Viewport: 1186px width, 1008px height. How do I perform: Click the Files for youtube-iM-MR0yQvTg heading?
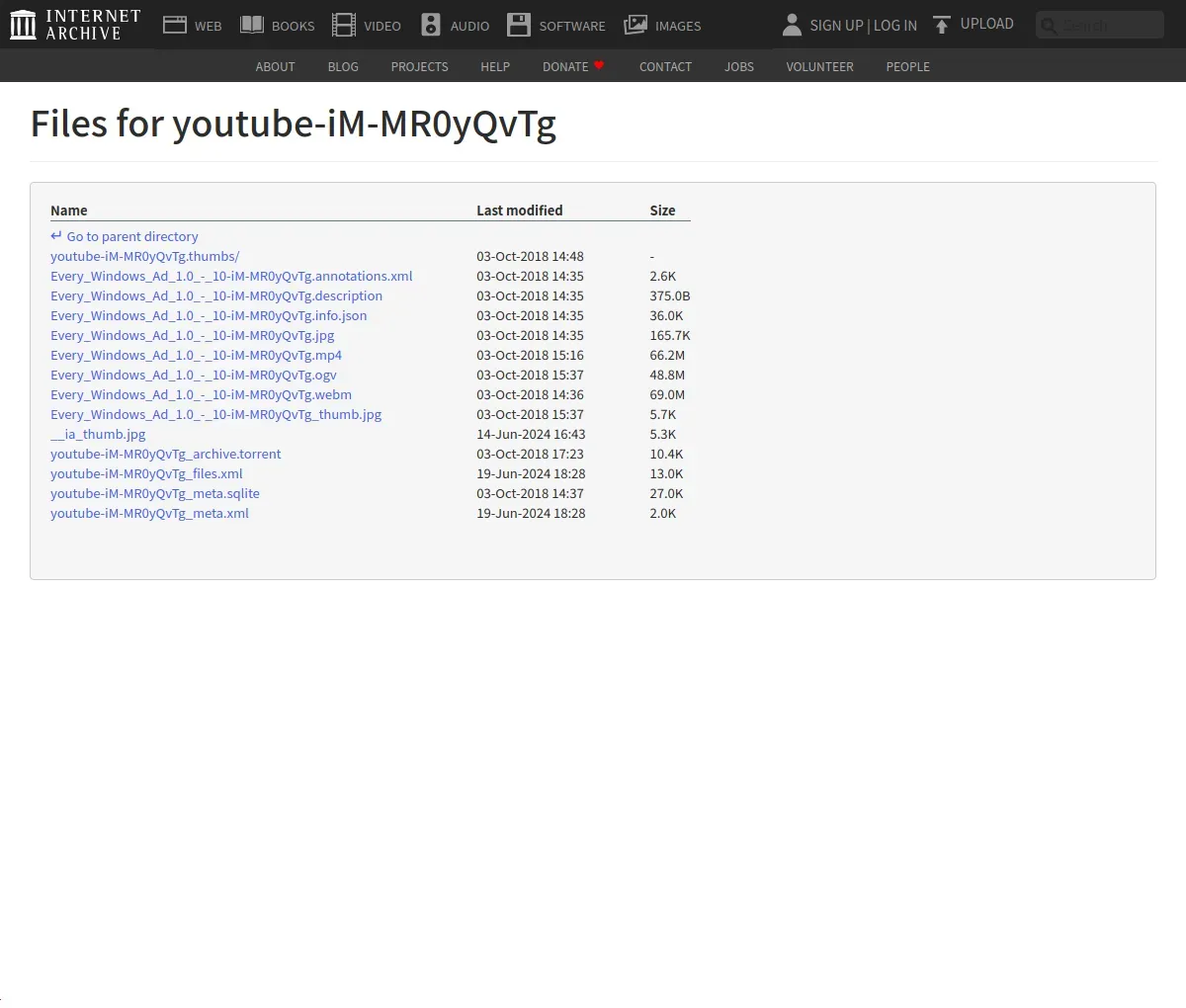coord(294,125)
